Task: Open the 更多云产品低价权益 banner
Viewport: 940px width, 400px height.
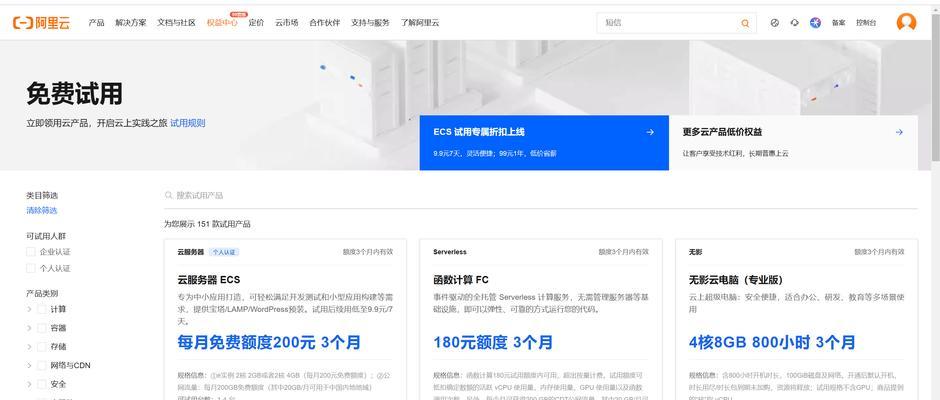Action: [x=793, y=143]
